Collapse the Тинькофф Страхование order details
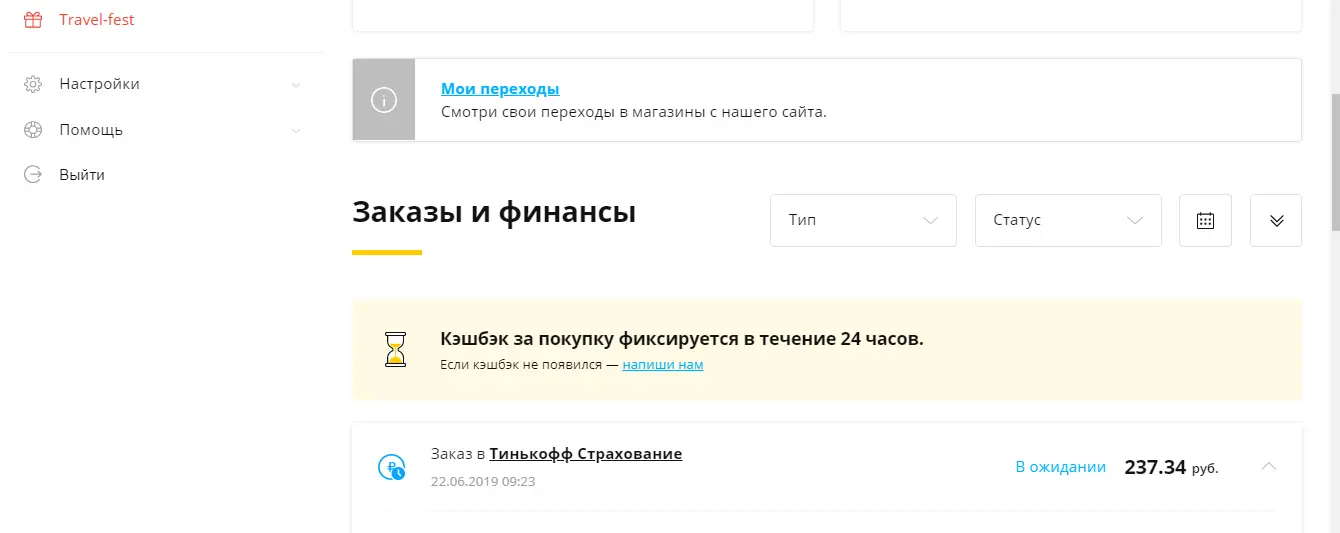This screenshot has height=533, width=1340. pos(1268,466)
